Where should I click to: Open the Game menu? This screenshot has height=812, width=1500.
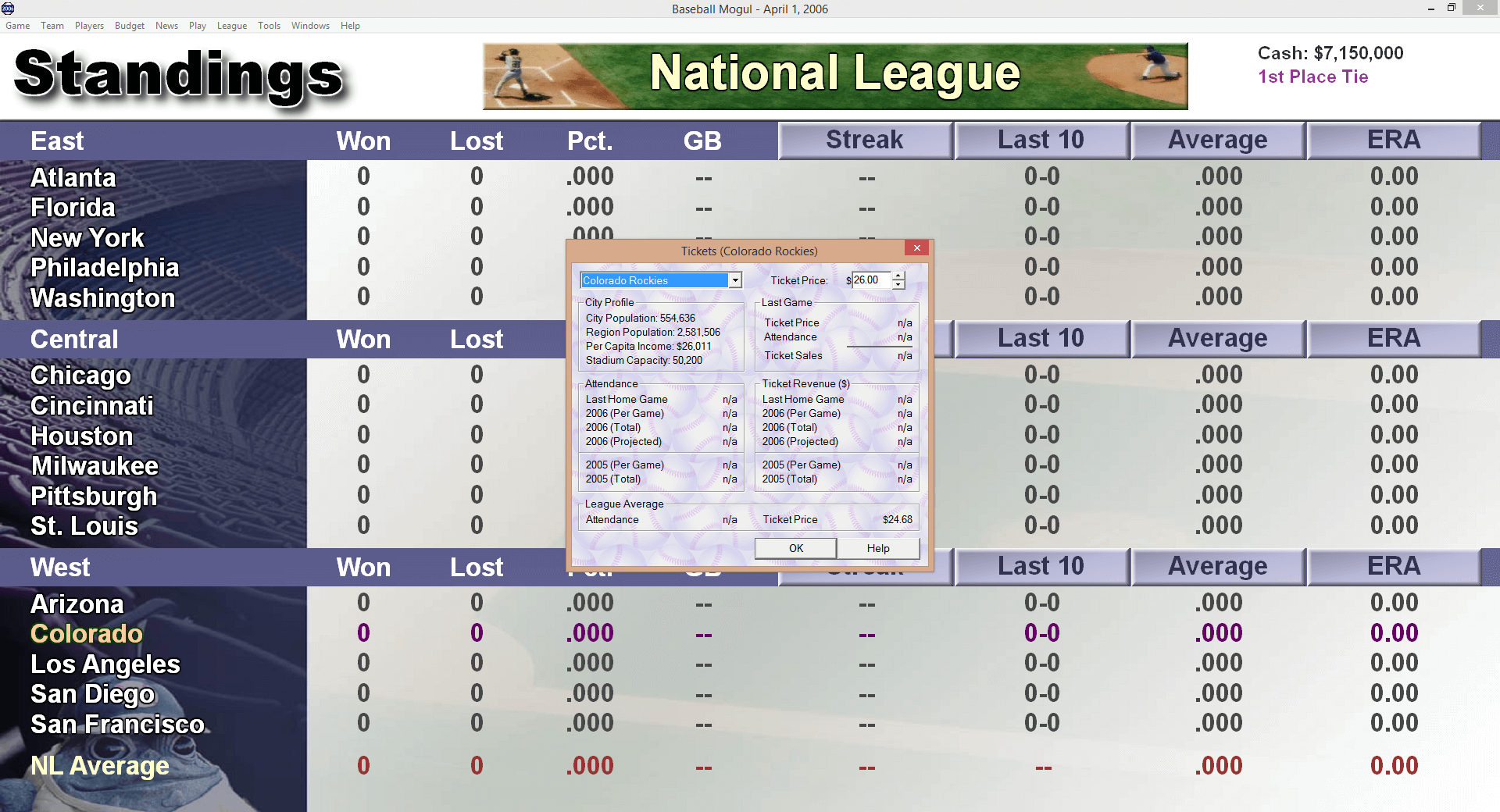[17, 26]
